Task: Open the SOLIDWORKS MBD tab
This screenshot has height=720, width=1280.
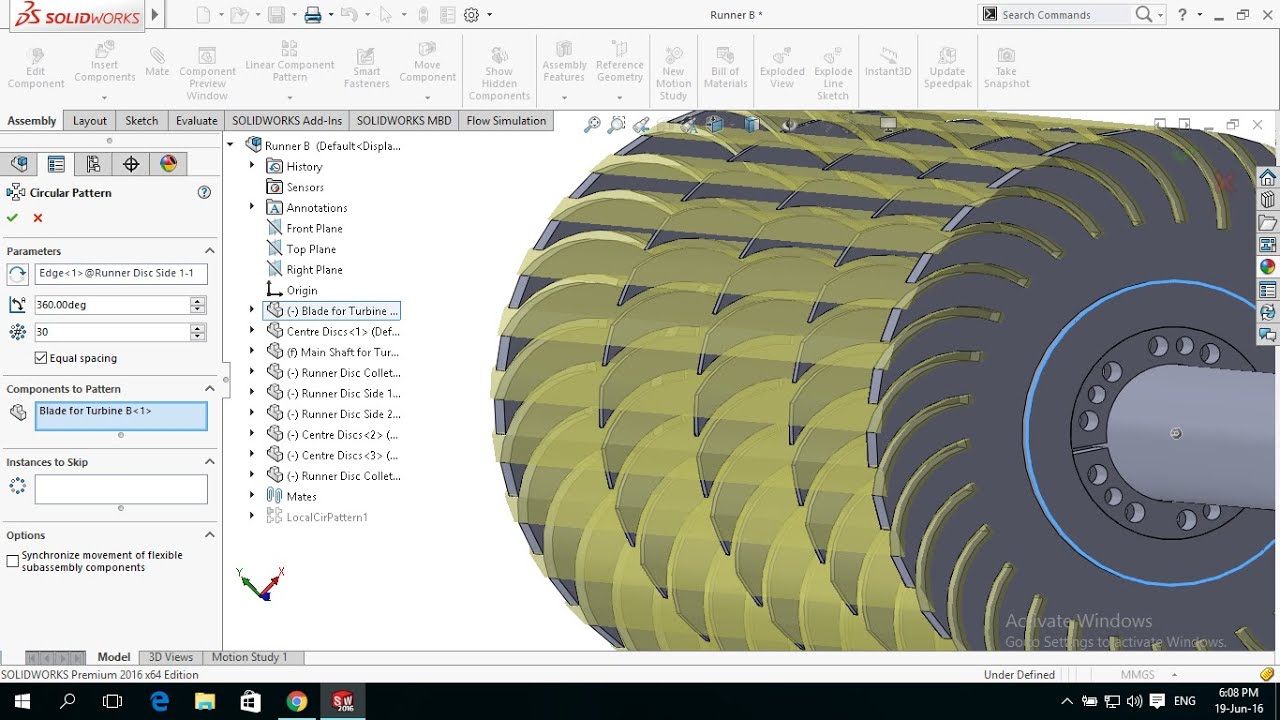Action: pos(404,120)
